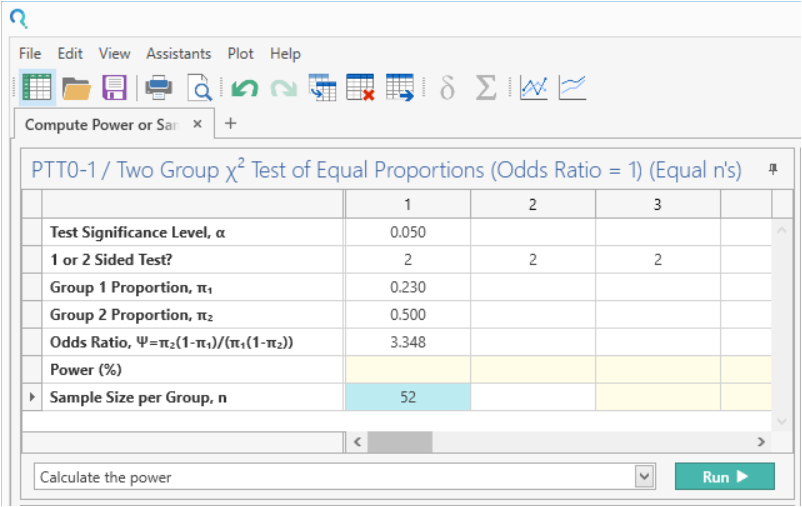Viewport: 802px width, 507px height.
Task: Open the Help menu
Action: coord(285,54)
